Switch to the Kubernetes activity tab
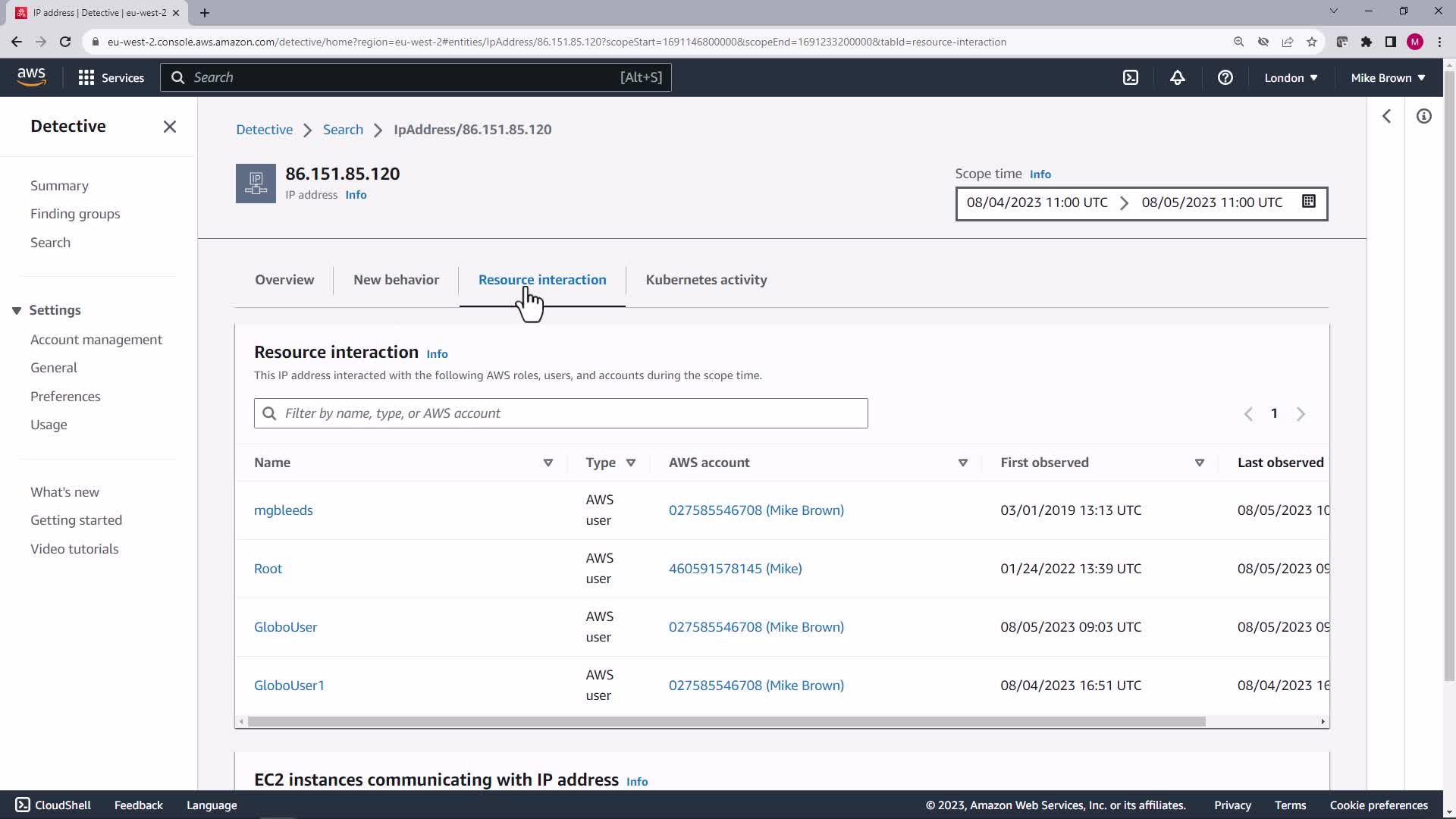The height and width of the screenshot is (819, 1456). tap(706, 280)
